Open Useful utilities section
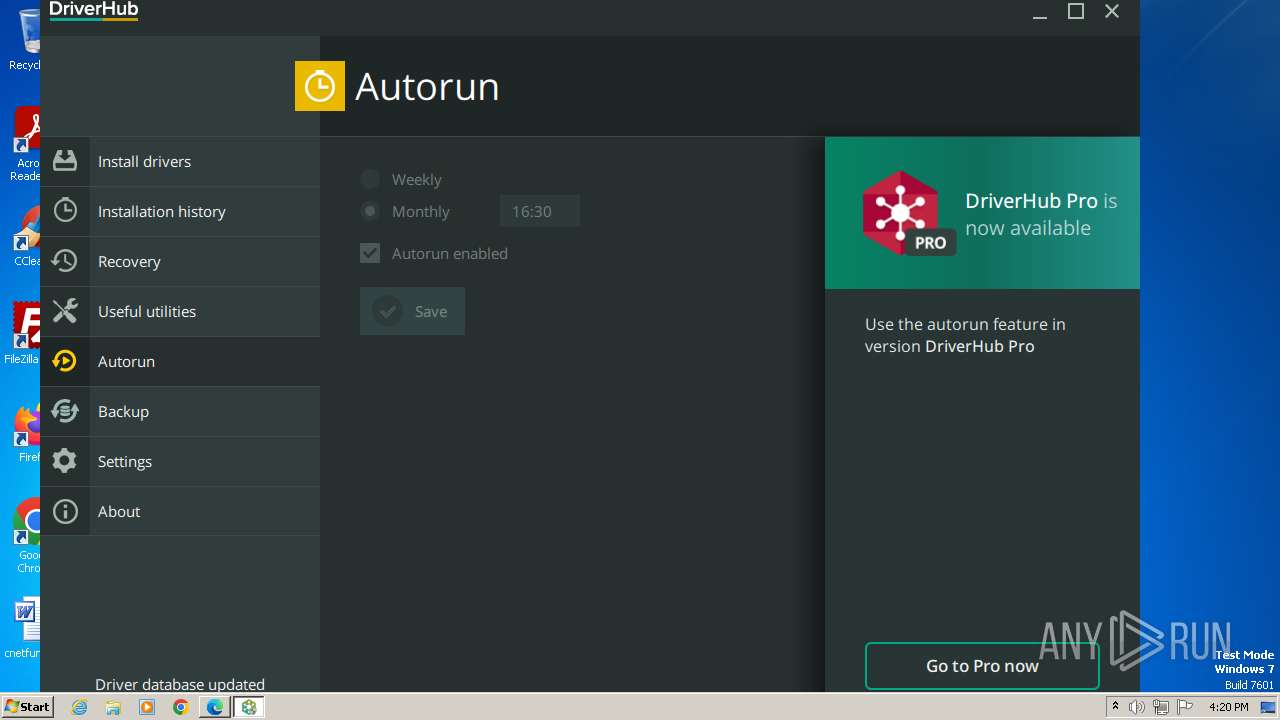Viewport: 1280px width, 720px height. 180,311
